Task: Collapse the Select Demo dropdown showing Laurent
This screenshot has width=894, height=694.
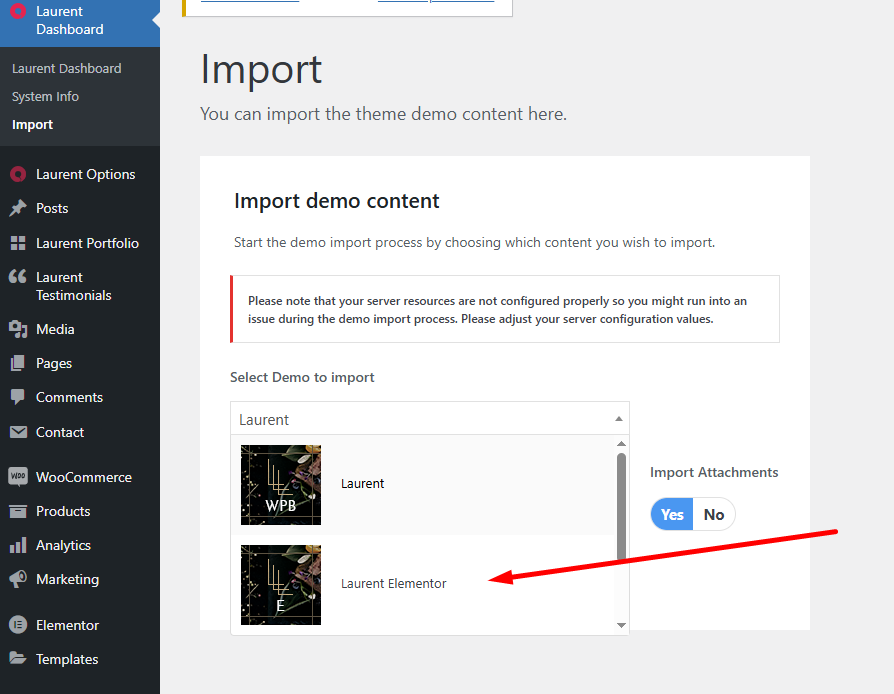Action: [x=430, y=419]
